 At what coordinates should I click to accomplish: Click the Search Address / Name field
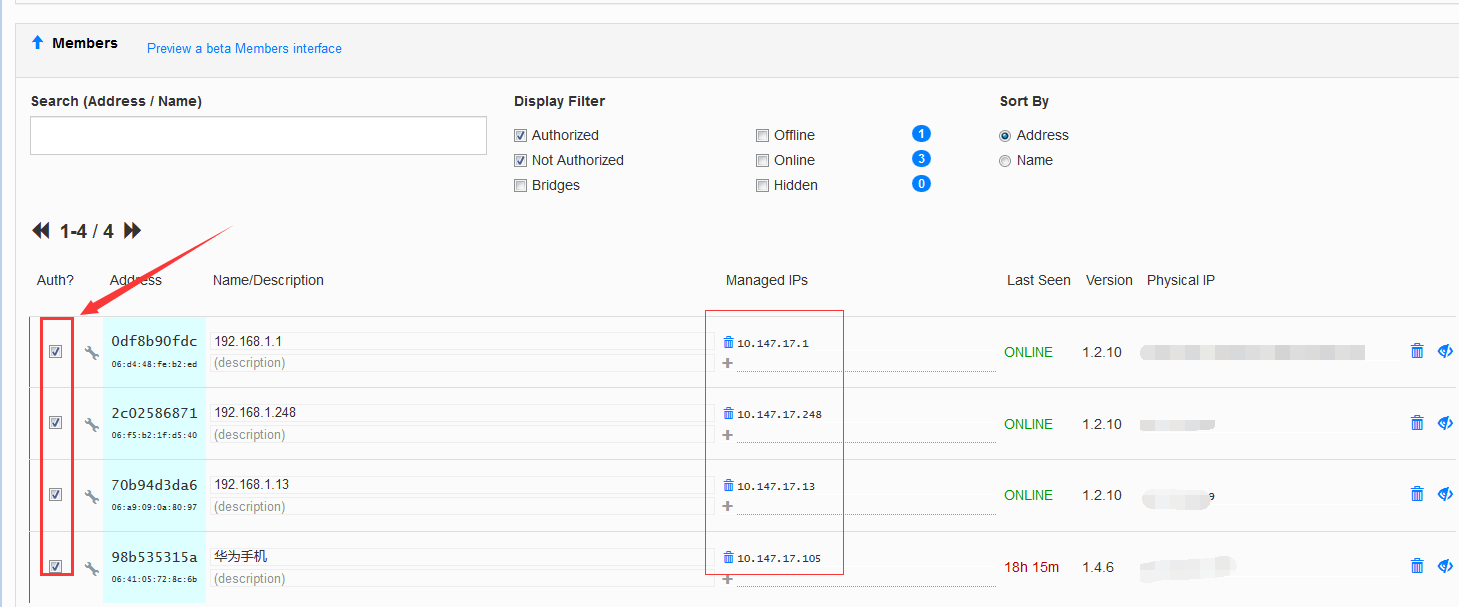click(x=258, y=135)
